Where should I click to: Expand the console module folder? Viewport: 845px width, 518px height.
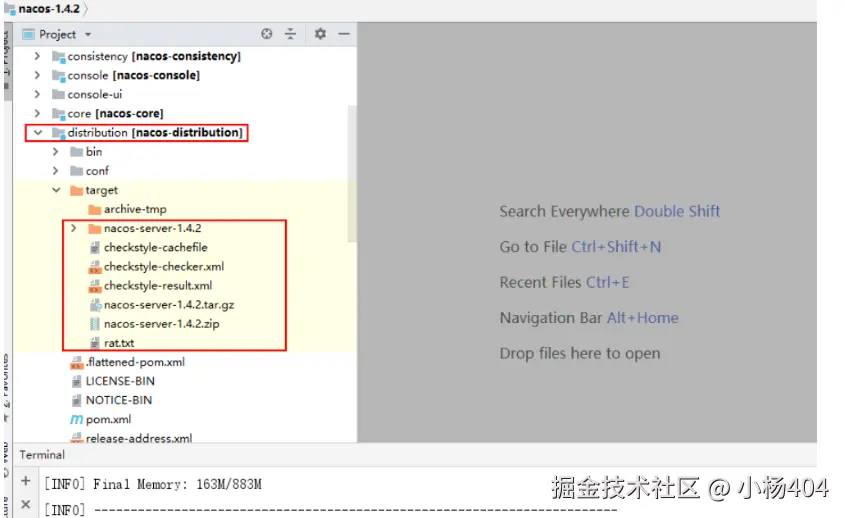pyautogui.click(x=37, y=75)
